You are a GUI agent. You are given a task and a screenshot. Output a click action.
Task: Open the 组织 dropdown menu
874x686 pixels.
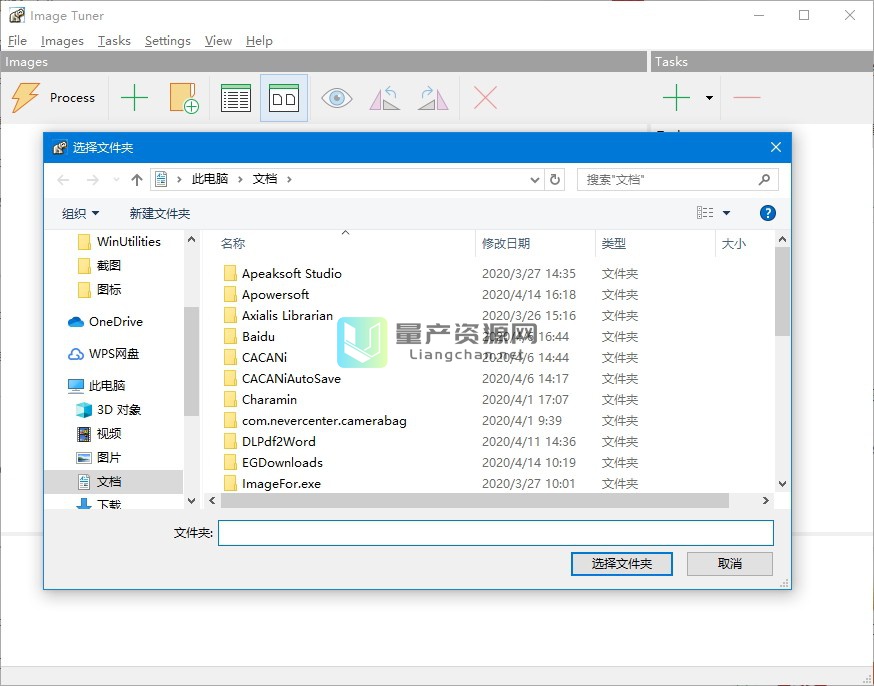coord(80,213)
